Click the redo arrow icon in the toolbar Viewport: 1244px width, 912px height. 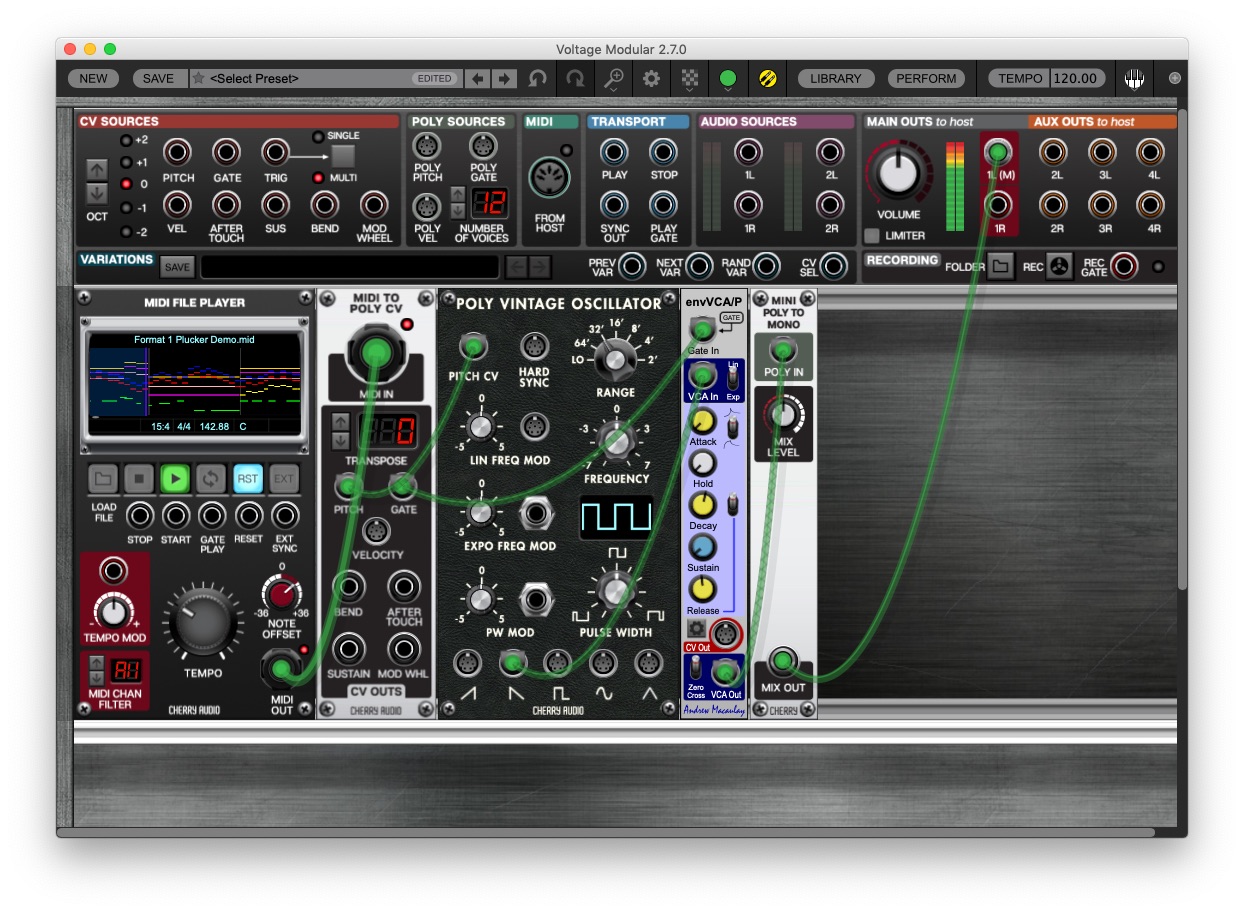[575, 78]
